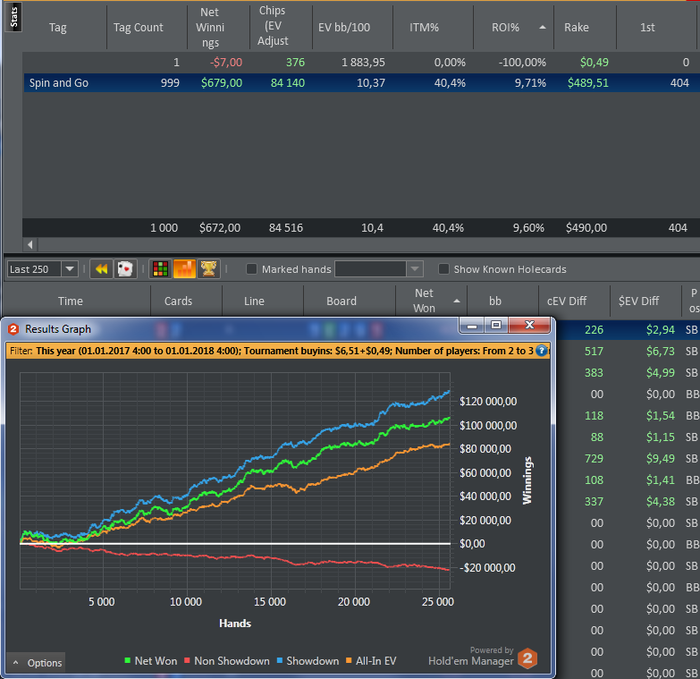Sort hands by Net Won column
The image size is (700, 679).
coord(424,300)
